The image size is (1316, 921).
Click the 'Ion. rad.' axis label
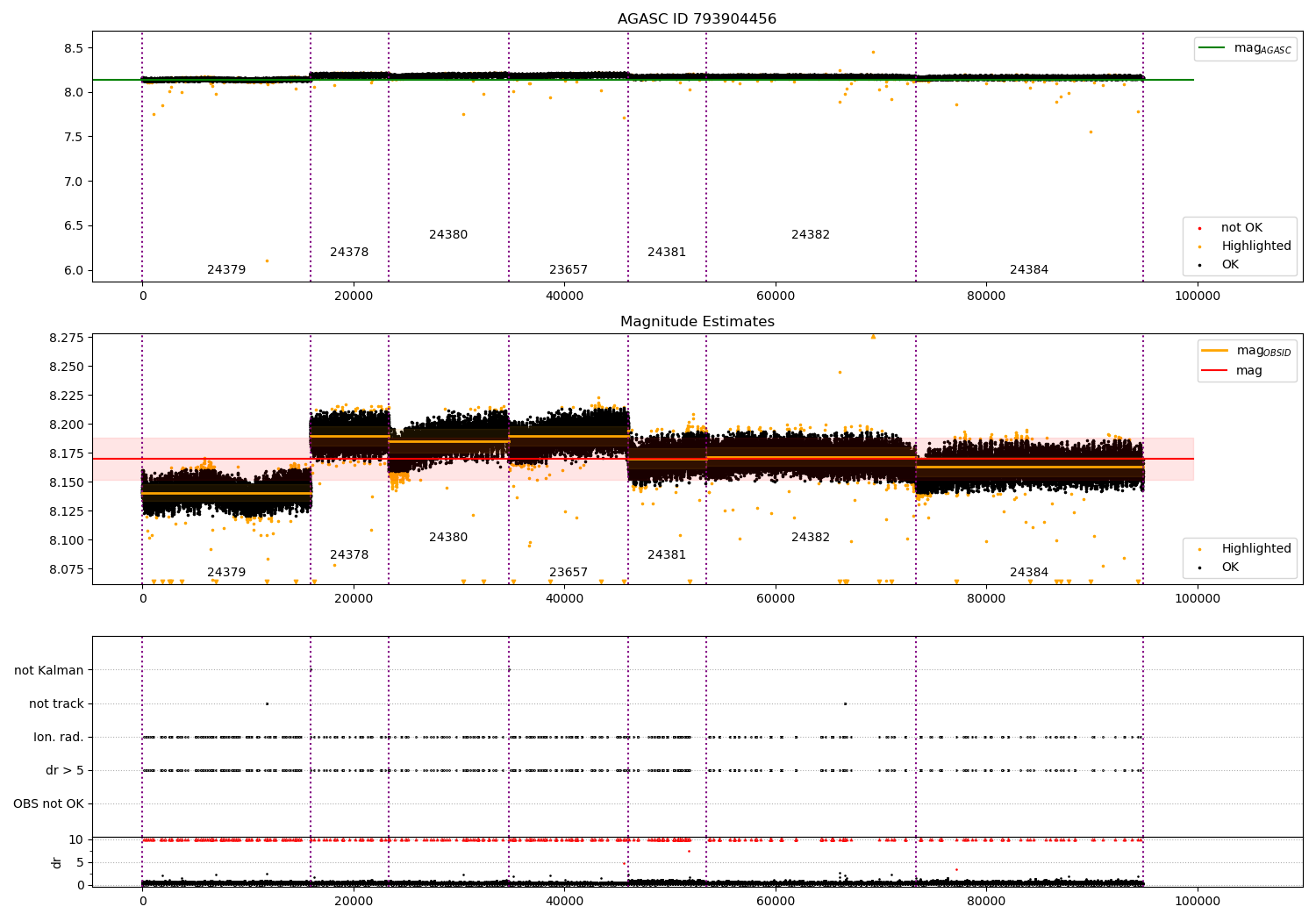click(59, 738)
